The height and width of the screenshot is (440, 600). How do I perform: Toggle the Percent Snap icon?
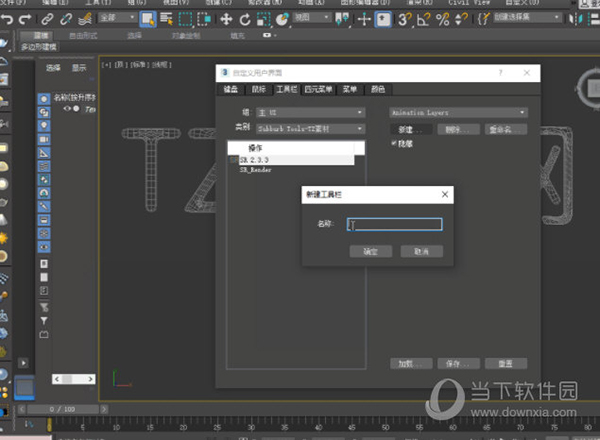[x=443, y=19]
